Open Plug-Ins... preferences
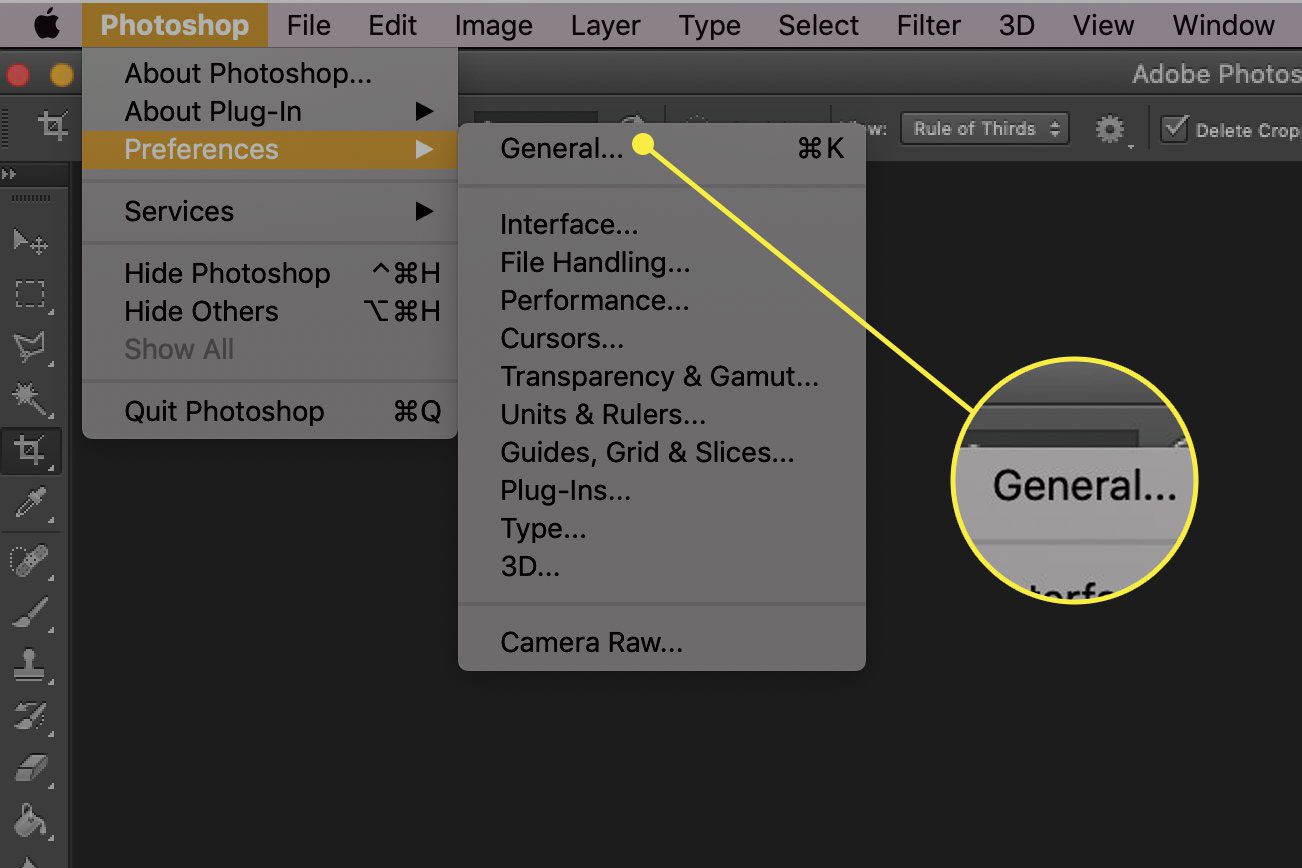This screenshot has width=1302, height=868. [x=661, y=490]
